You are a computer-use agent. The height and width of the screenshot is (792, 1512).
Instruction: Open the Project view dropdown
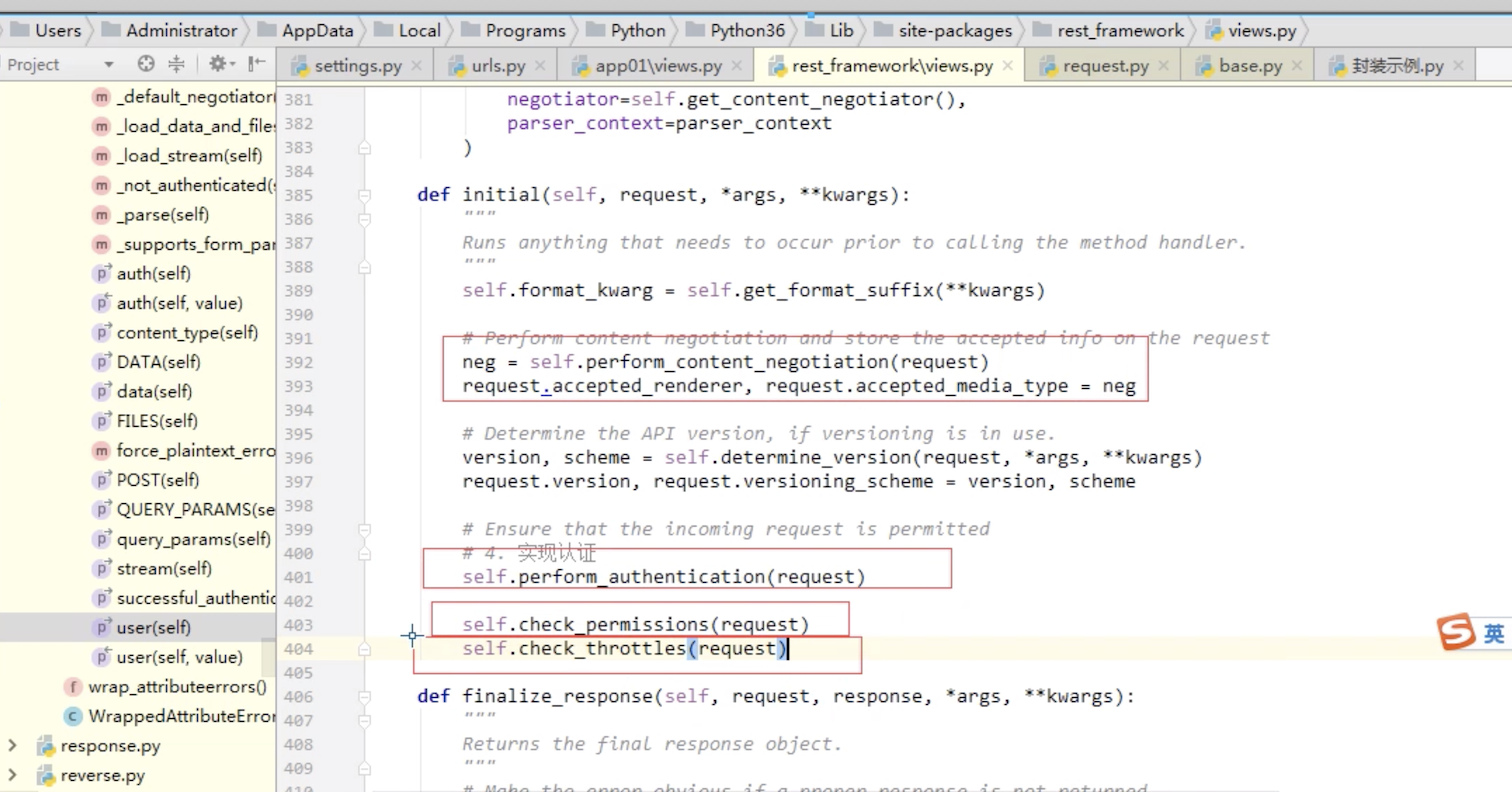pyautogui.click(x=108, y=65)
